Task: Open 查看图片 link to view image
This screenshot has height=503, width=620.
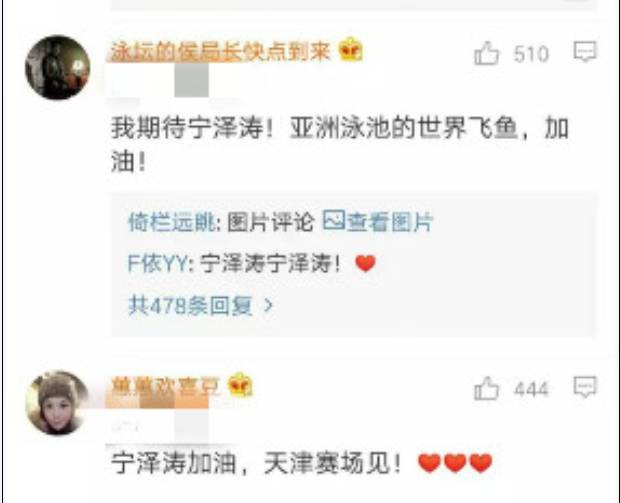Action: (390, 221)
